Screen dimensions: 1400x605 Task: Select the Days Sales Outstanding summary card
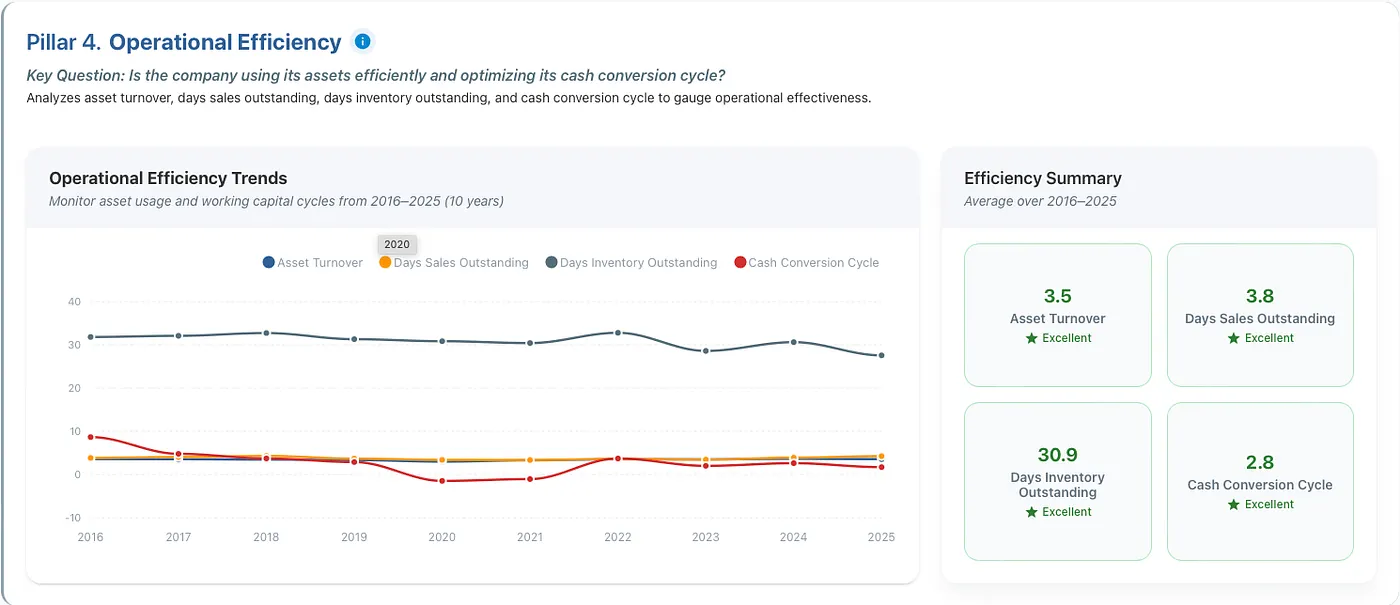[1260, 315]
